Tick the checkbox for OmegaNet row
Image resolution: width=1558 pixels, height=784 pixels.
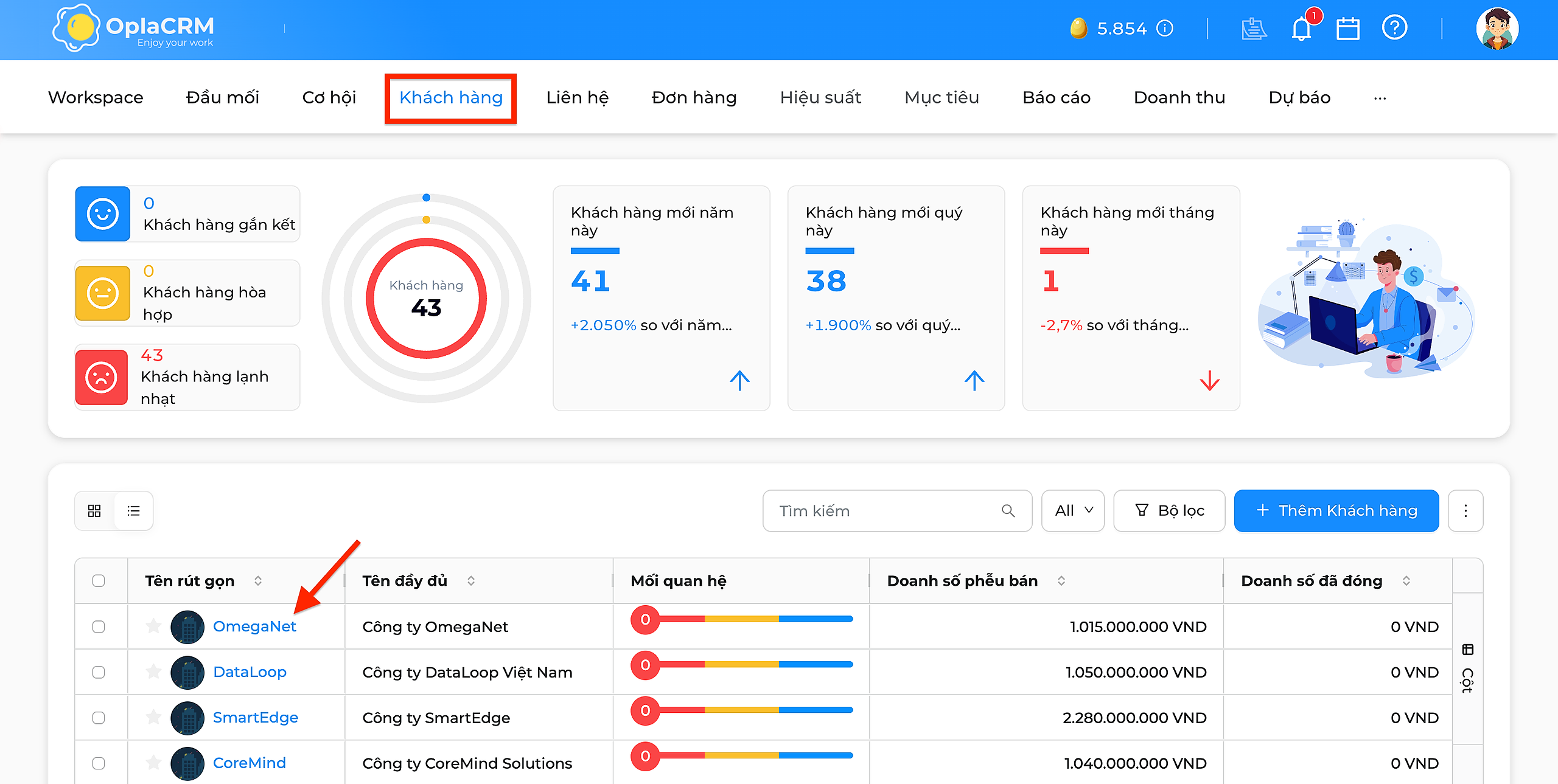tap(99, 626)
